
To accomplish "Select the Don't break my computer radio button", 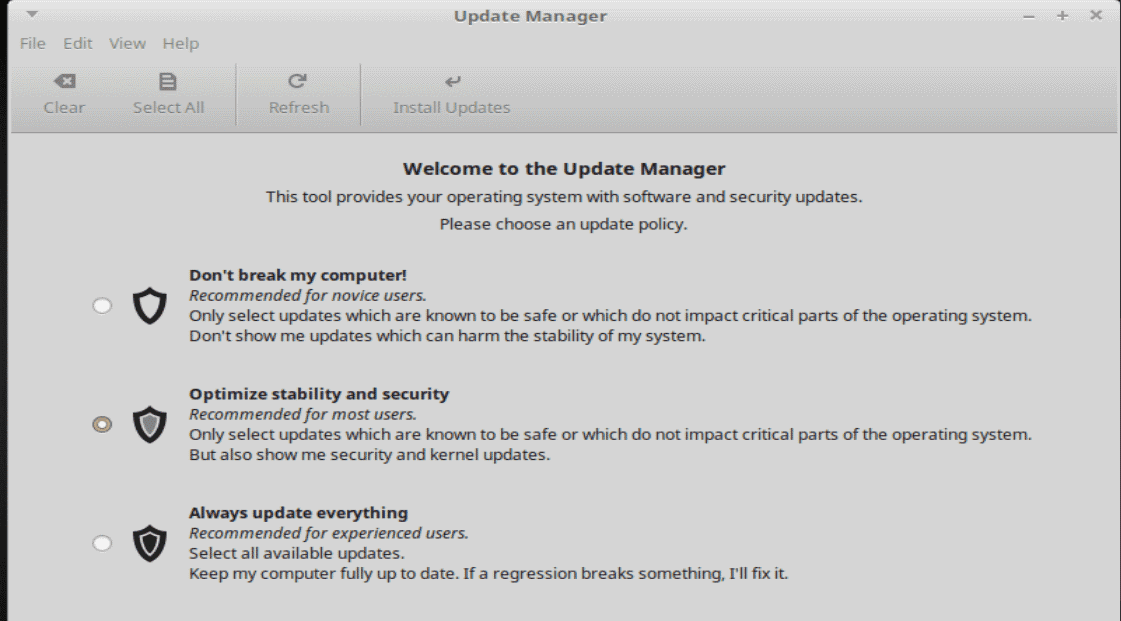I will pos(102,306).
